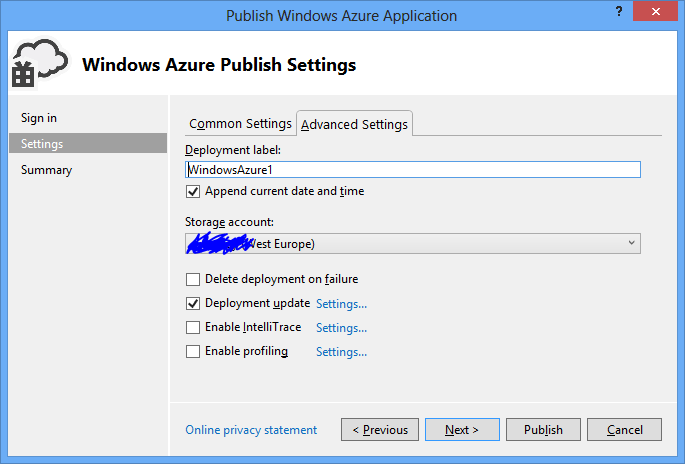Select the Settings step in sidebar
Screen dimensions: 685x464
click(x=42, y=144)
